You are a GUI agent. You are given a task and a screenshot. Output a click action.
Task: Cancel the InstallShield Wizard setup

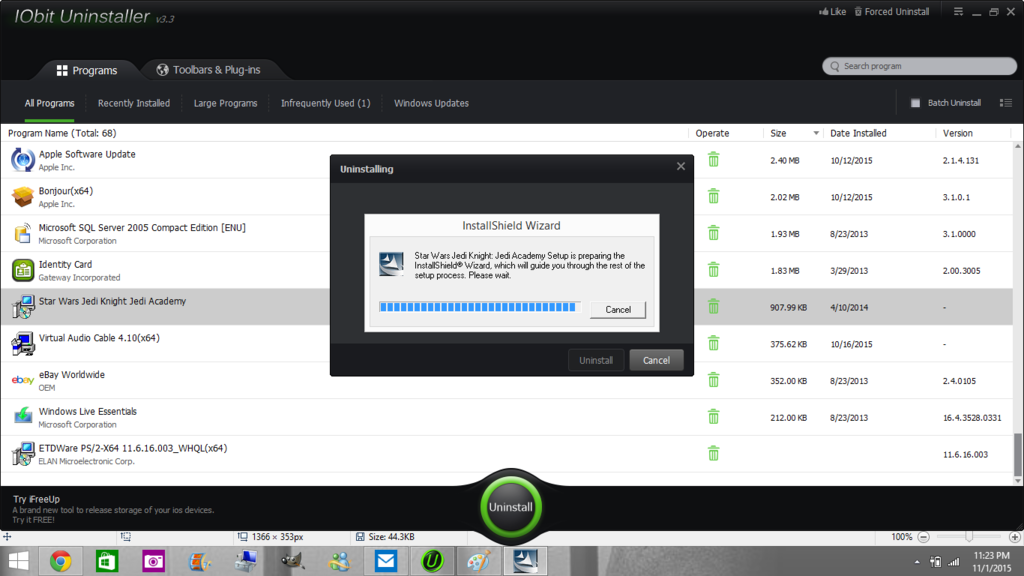618,310
